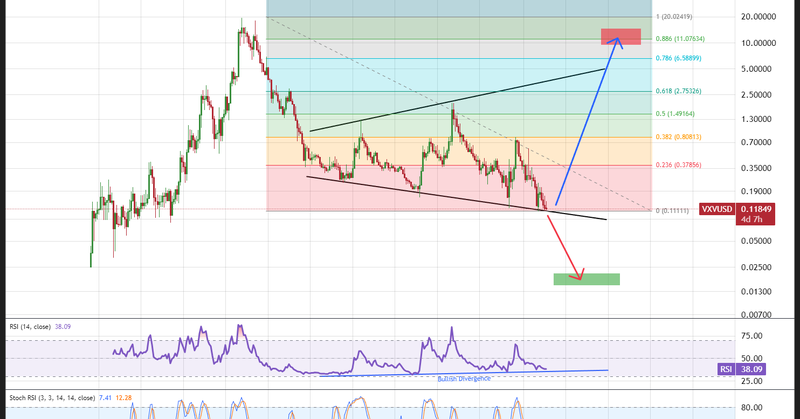
Task: Click the current price label 0.11849
Action: coord(755,209)
